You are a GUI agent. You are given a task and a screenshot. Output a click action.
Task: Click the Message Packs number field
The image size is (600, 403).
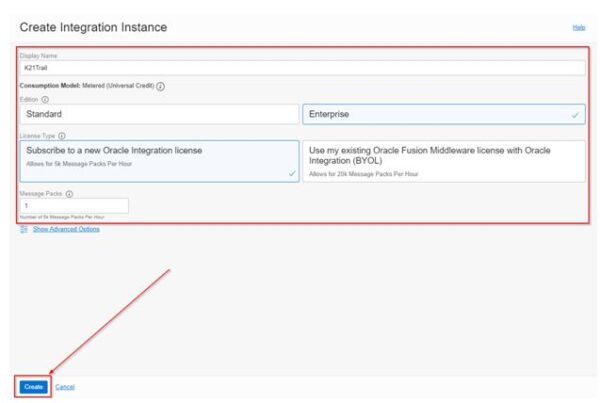74,206
